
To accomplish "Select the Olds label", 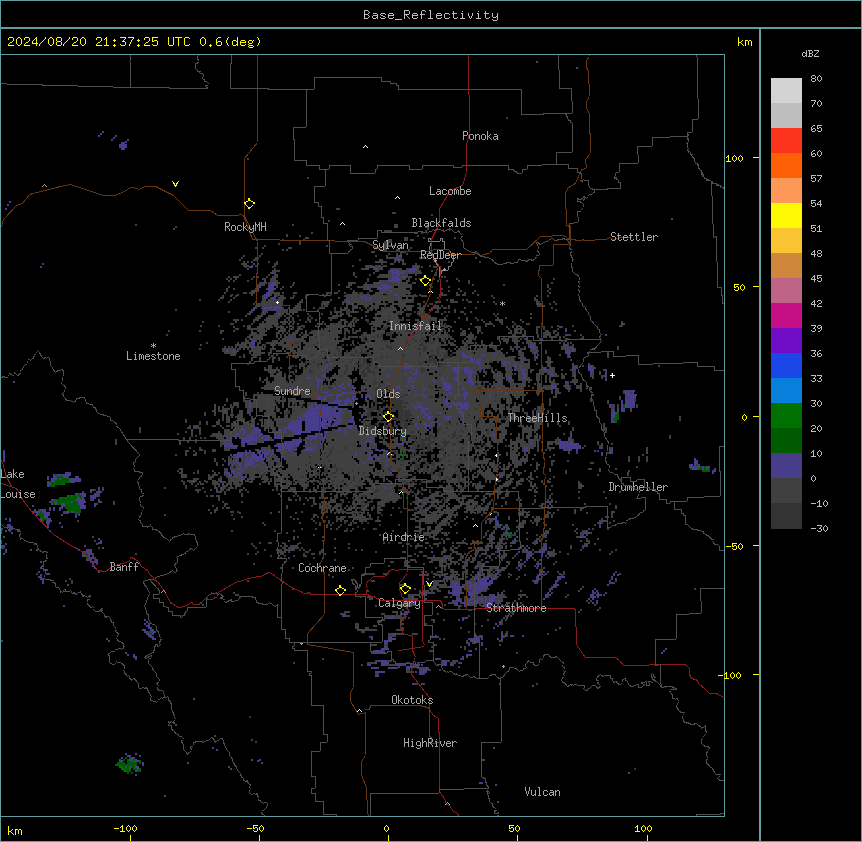I will coord(388,394).
